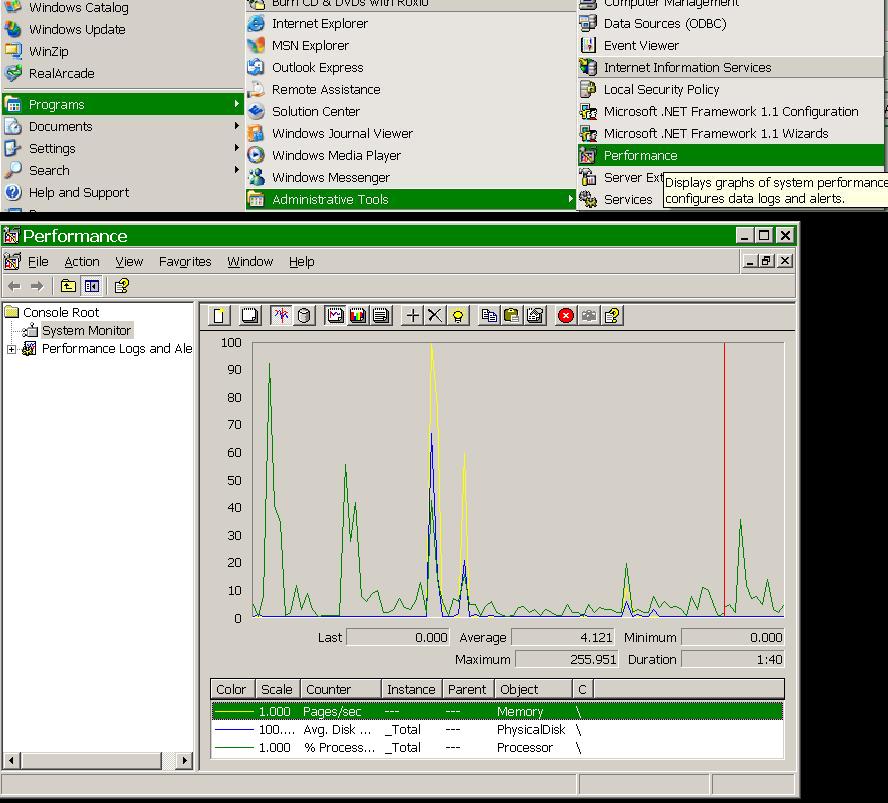This screenshot has width=888, height=803.
Task: Click console tree scrollbar left arrow
Action: [x=11, y=761]
